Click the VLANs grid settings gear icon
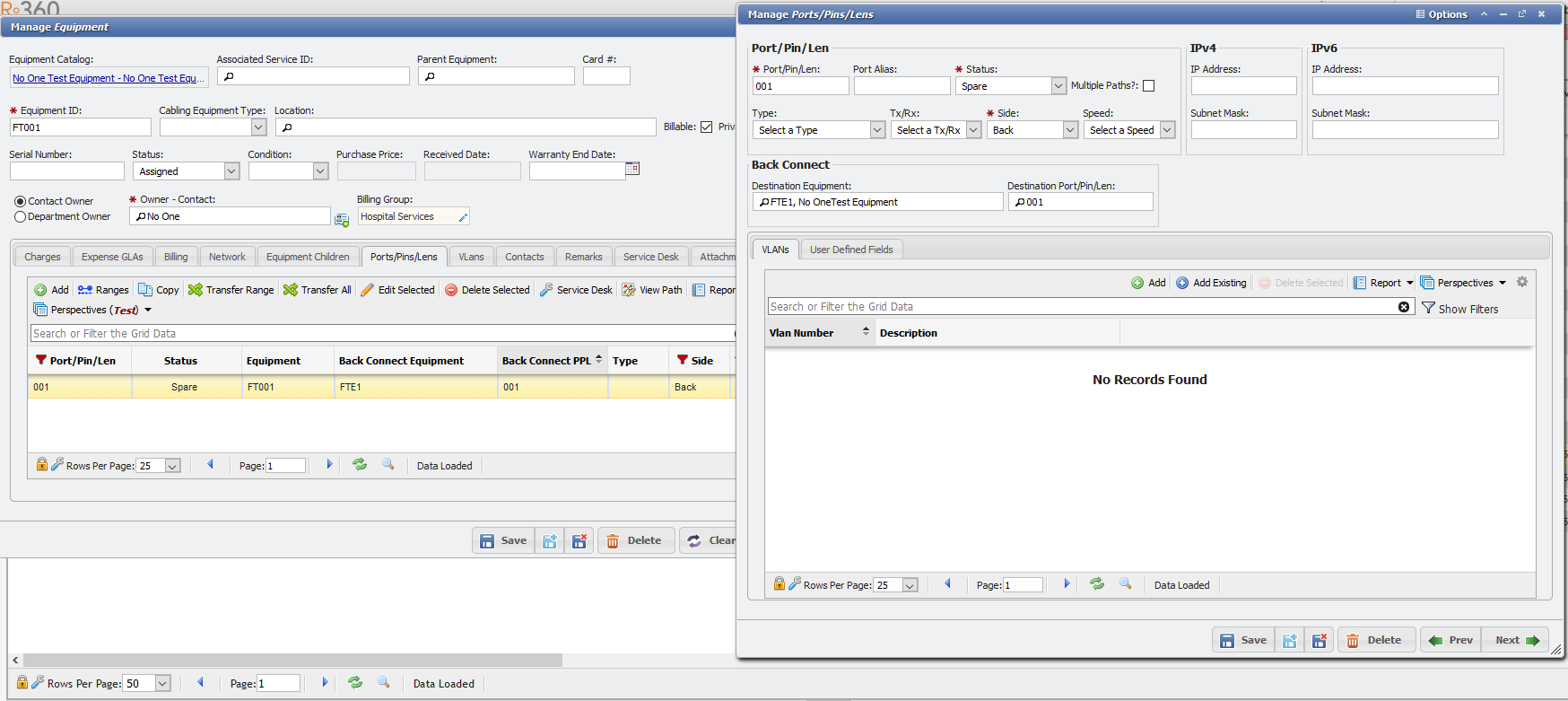Viewport: 1568px width, 701px height. coord(1522,282)
